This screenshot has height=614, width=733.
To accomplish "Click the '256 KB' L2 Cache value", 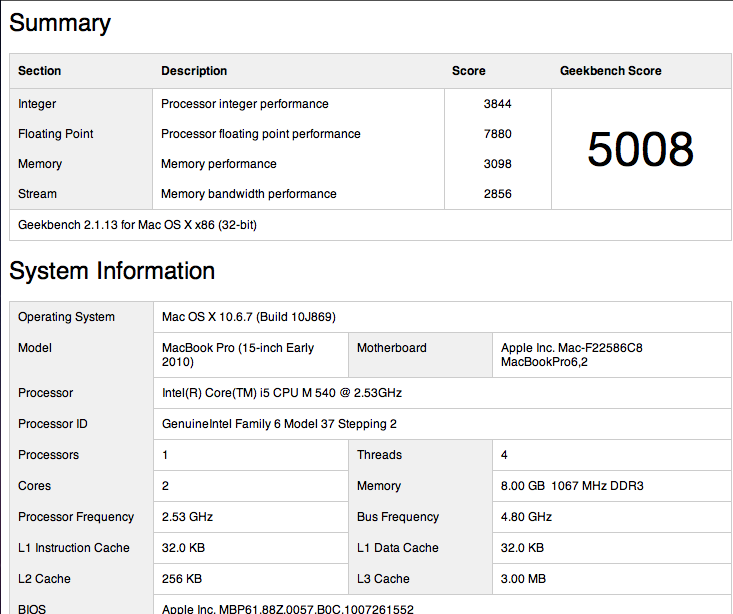I will pyautogui.click(x=182, y=579).
